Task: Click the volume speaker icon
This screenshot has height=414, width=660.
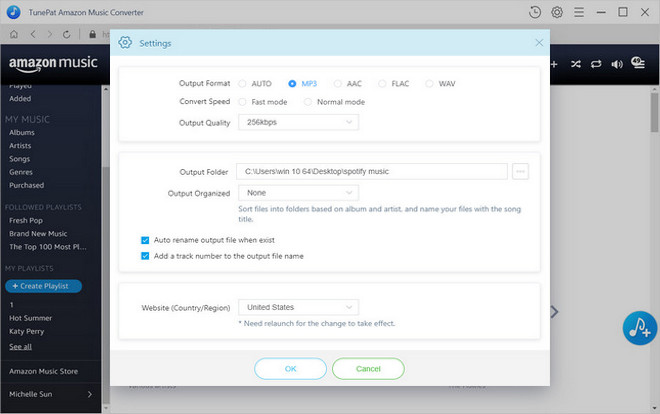Action: click(617, 63)
